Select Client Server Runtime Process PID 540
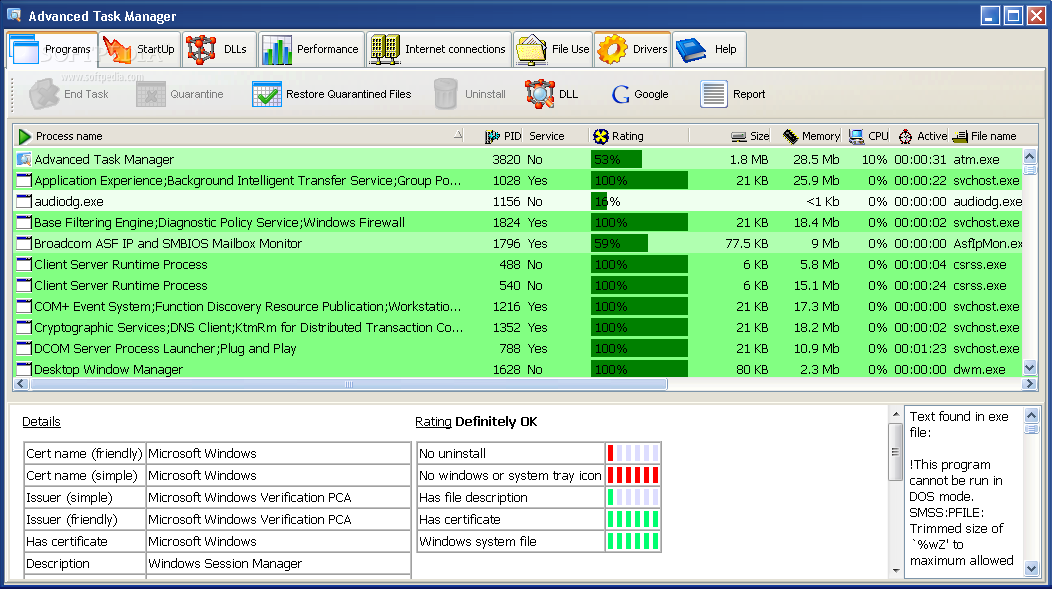The height and width of the screenshot is (589, 1052). click(518, 286)
